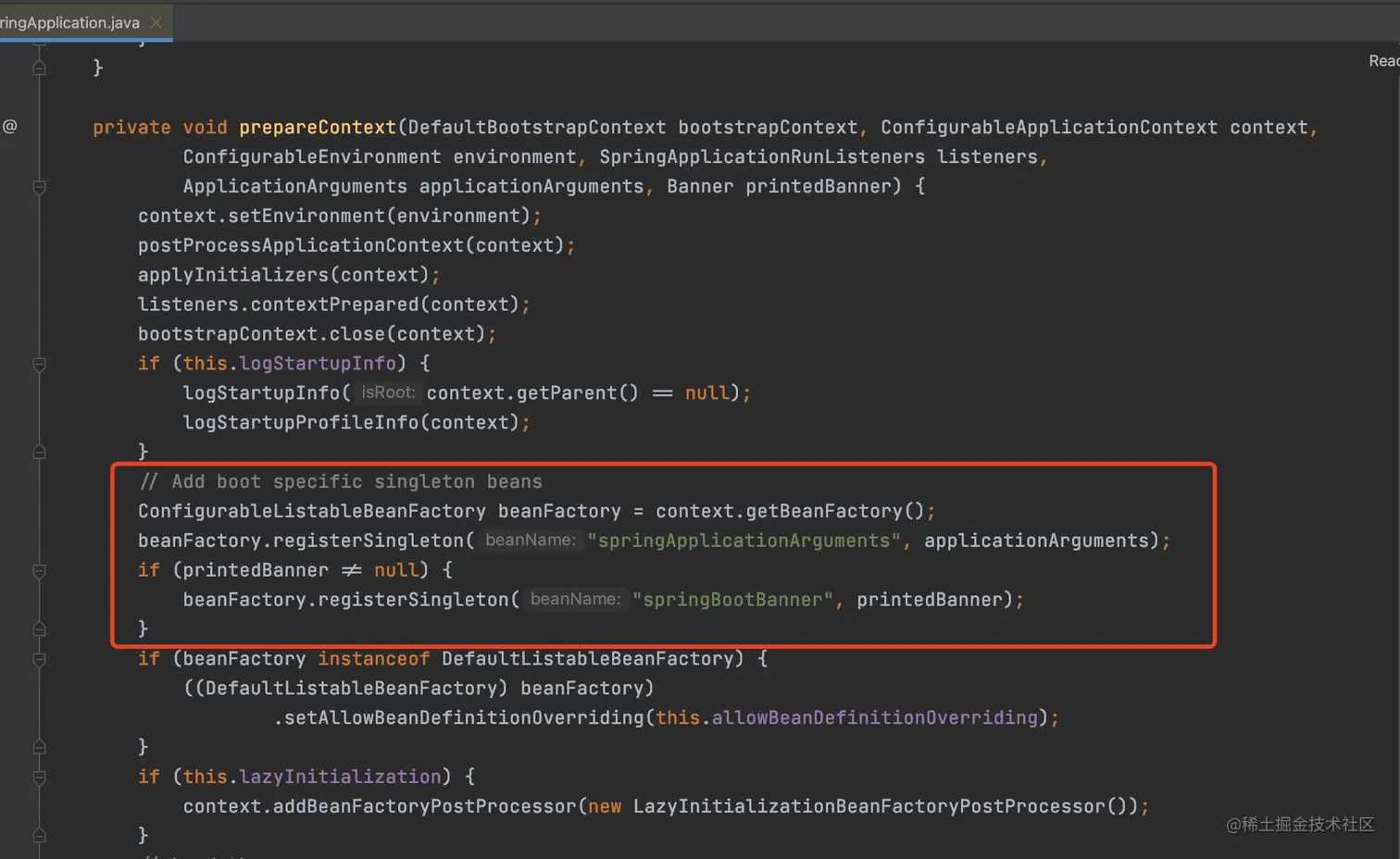
Task: Click the "springBootBanner" string literal
Action: pyautogui.click(x=732, y=600)
